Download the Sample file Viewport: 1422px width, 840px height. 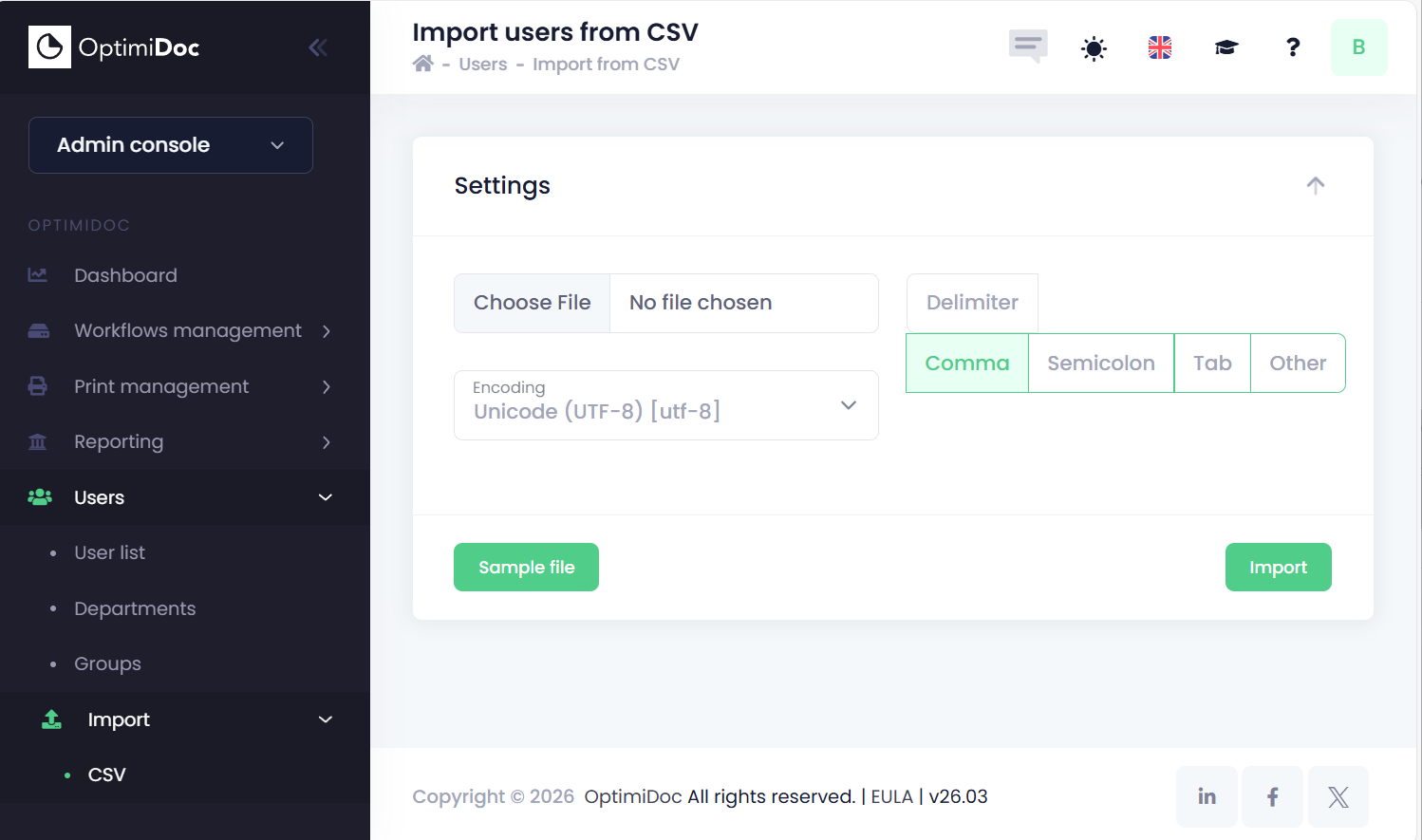click(526, 567)
